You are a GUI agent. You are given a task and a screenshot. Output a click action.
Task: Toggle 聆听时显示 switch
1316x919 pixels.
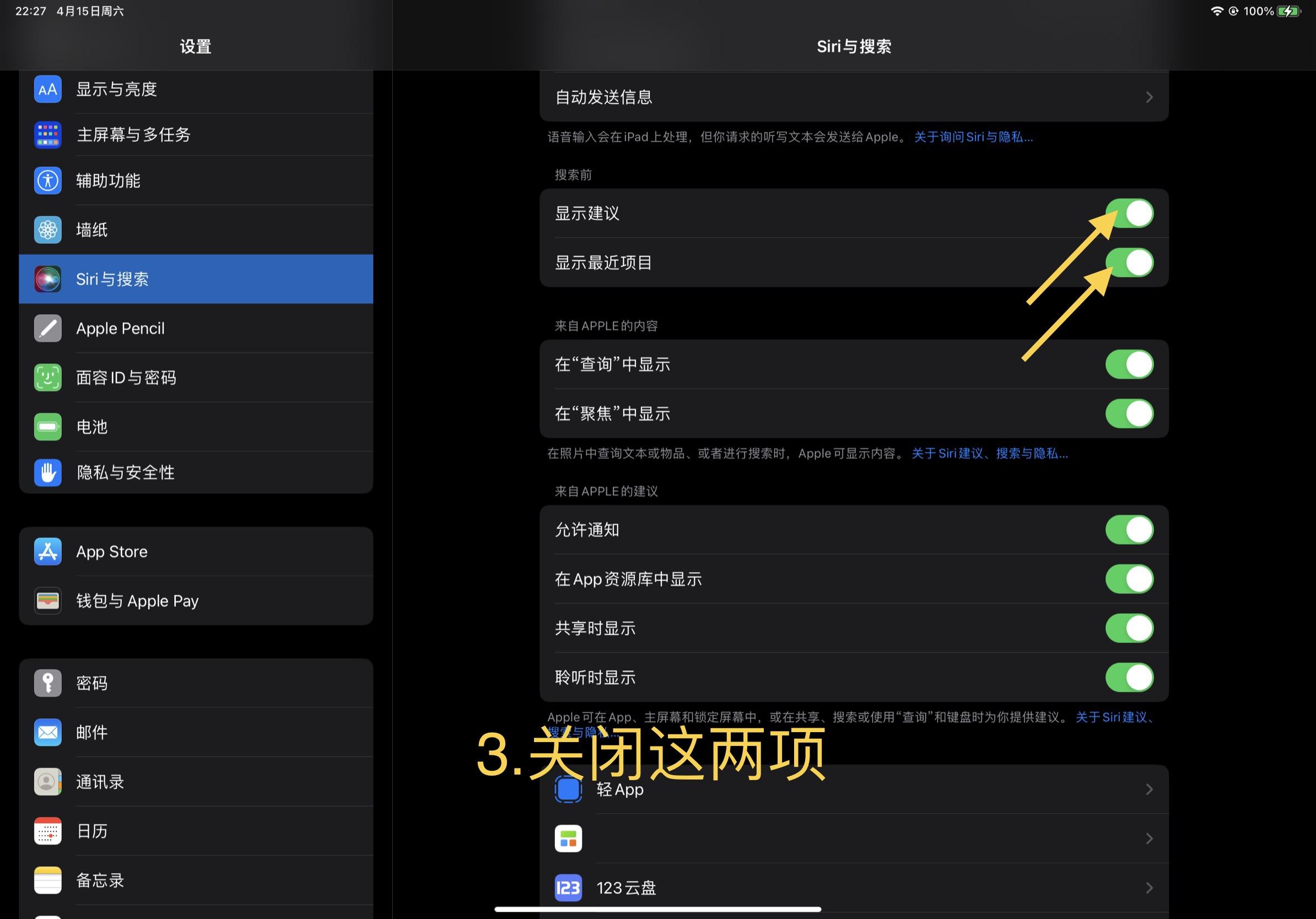(x=1129, y=678)
